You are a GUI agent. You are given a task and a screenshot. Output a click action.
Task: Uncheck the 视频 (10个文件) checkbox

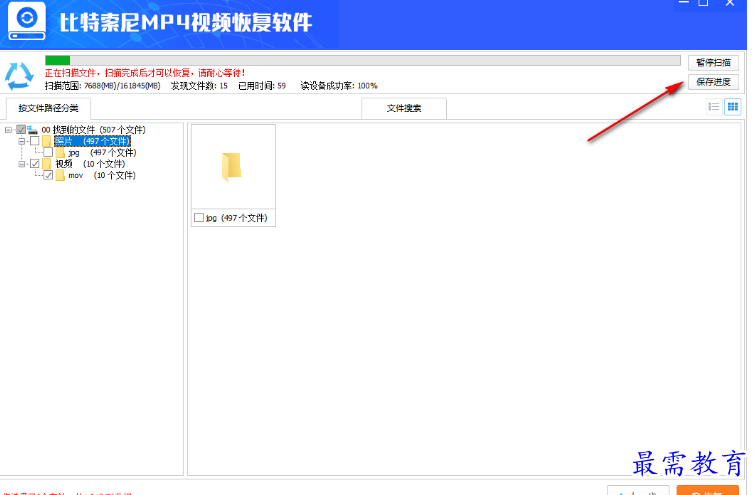(35, 164)
